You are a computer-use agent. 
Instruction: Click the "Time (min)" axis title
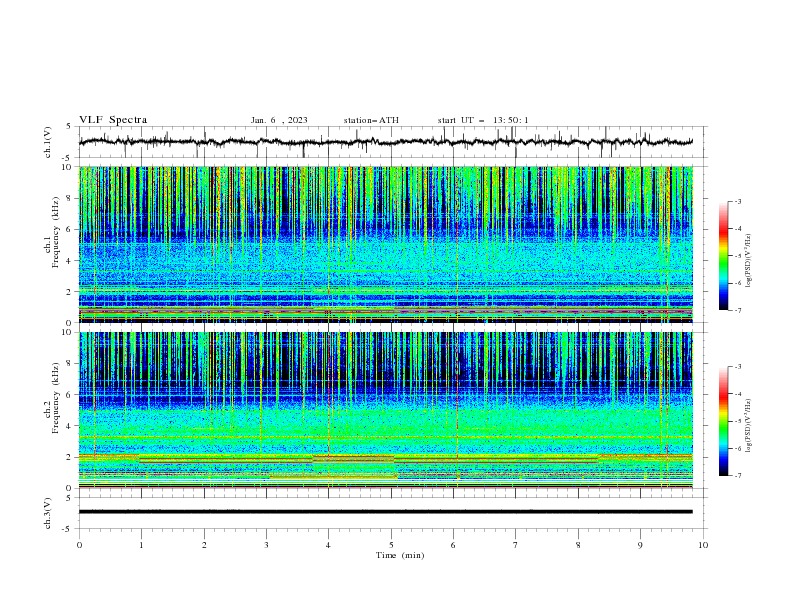400,555
